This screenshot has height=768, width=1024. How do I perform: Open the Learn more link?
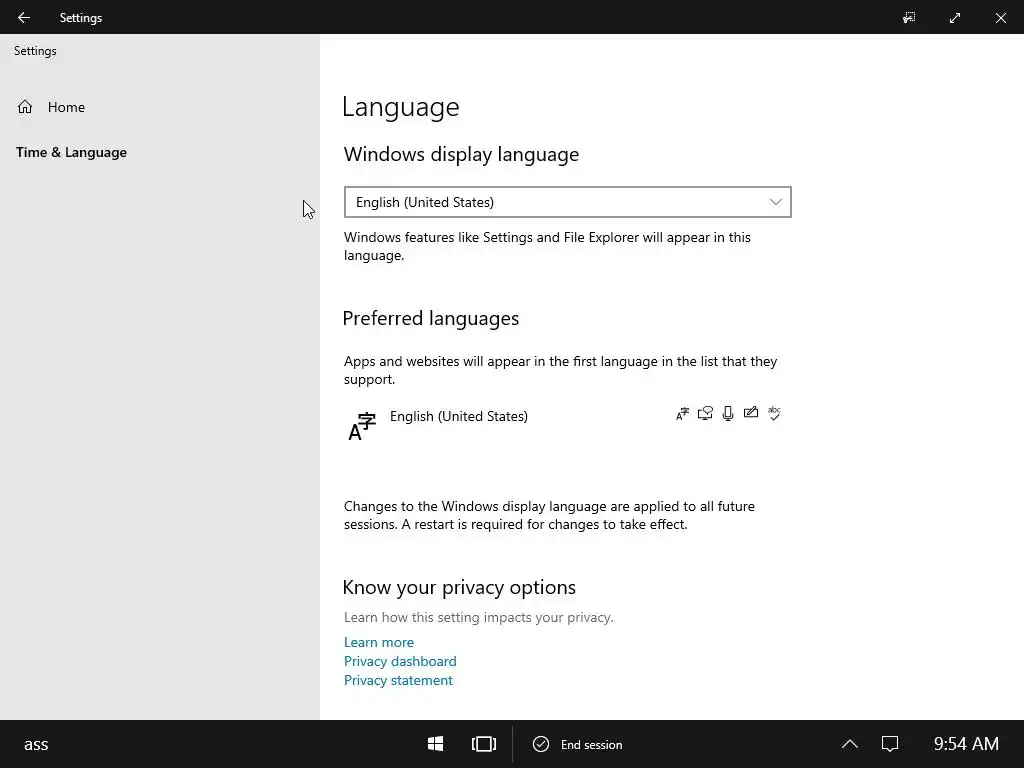[x=379, y=642]
